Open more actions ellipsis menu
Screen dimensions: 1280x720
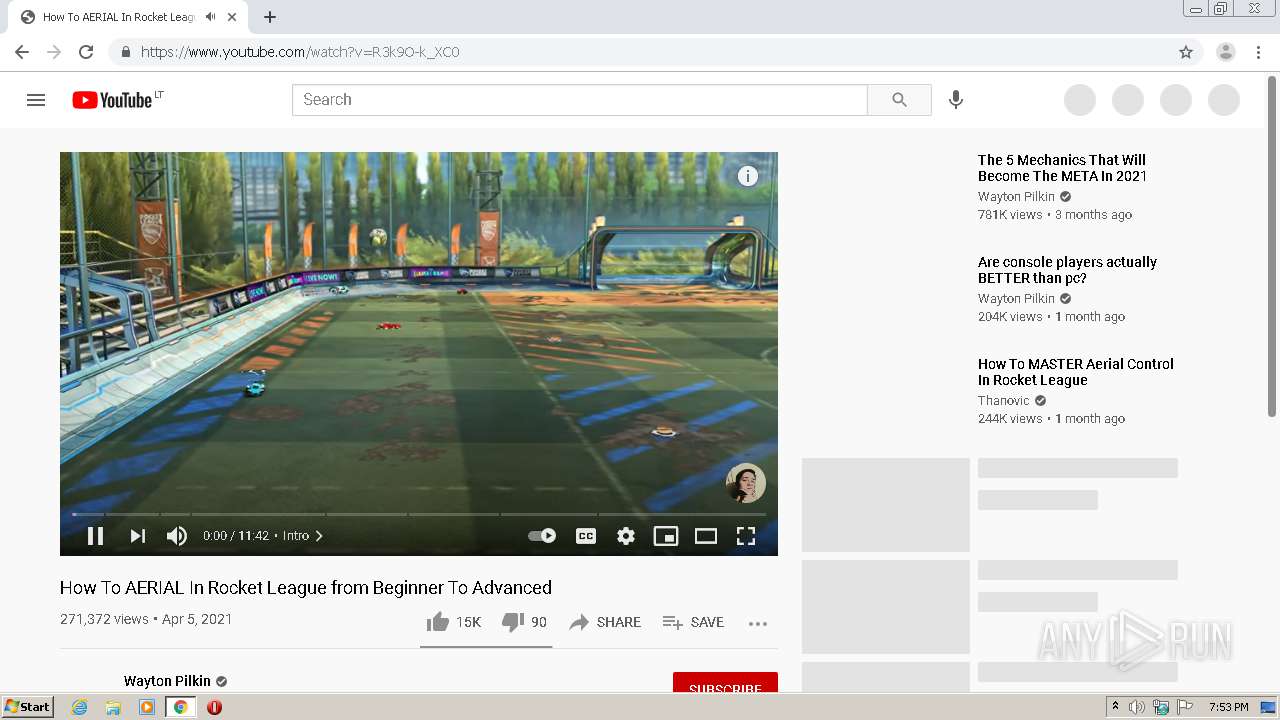click(758, 623)
